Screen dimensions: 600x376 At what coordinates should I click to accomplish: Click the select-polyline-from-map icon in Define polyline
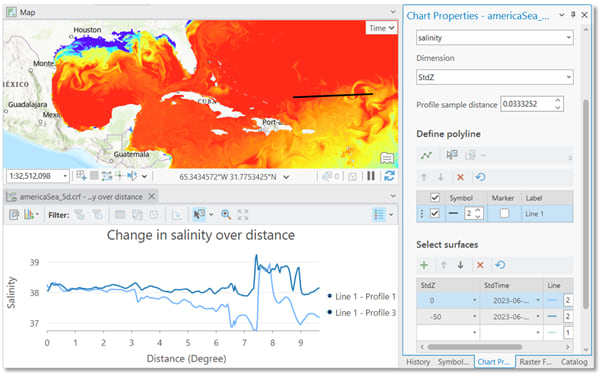point(452,155)
